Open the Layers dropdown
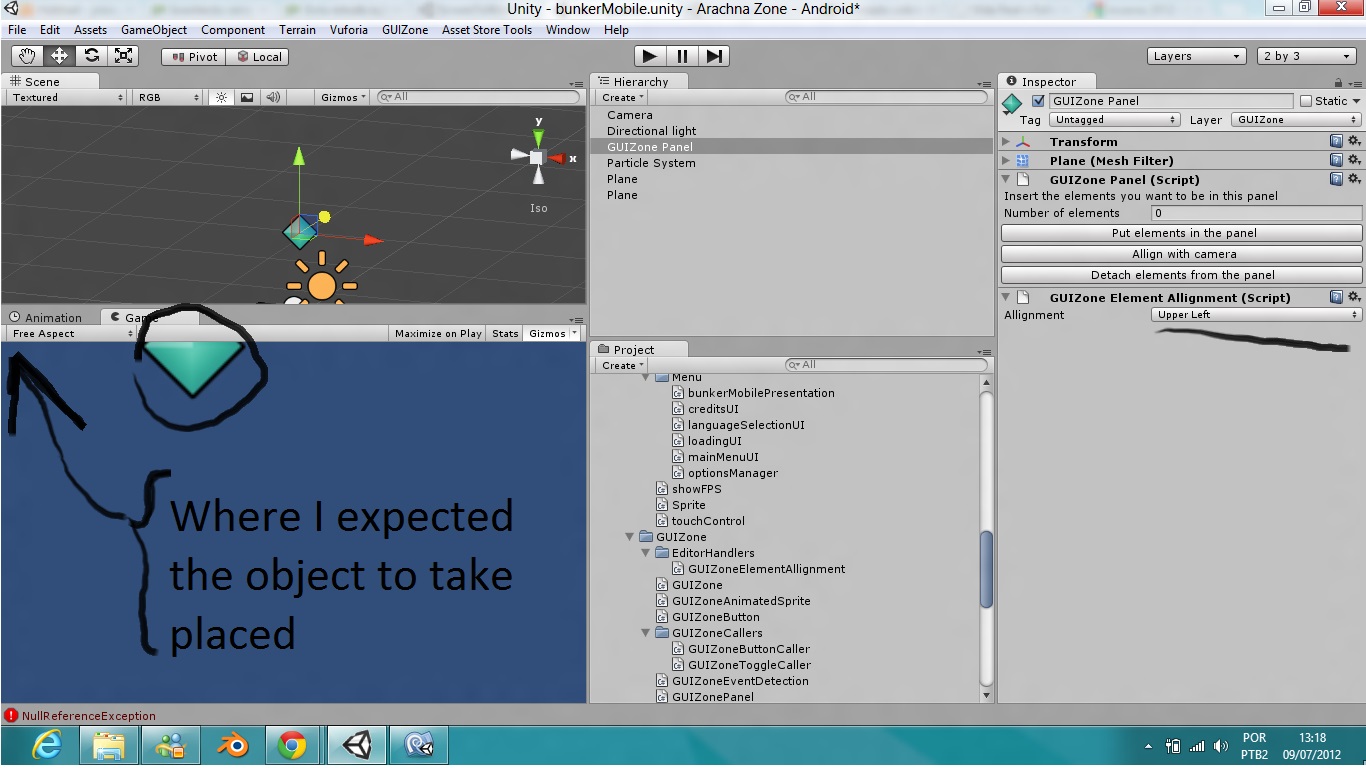This screenshot has height=768, width=1366. 1196,56
